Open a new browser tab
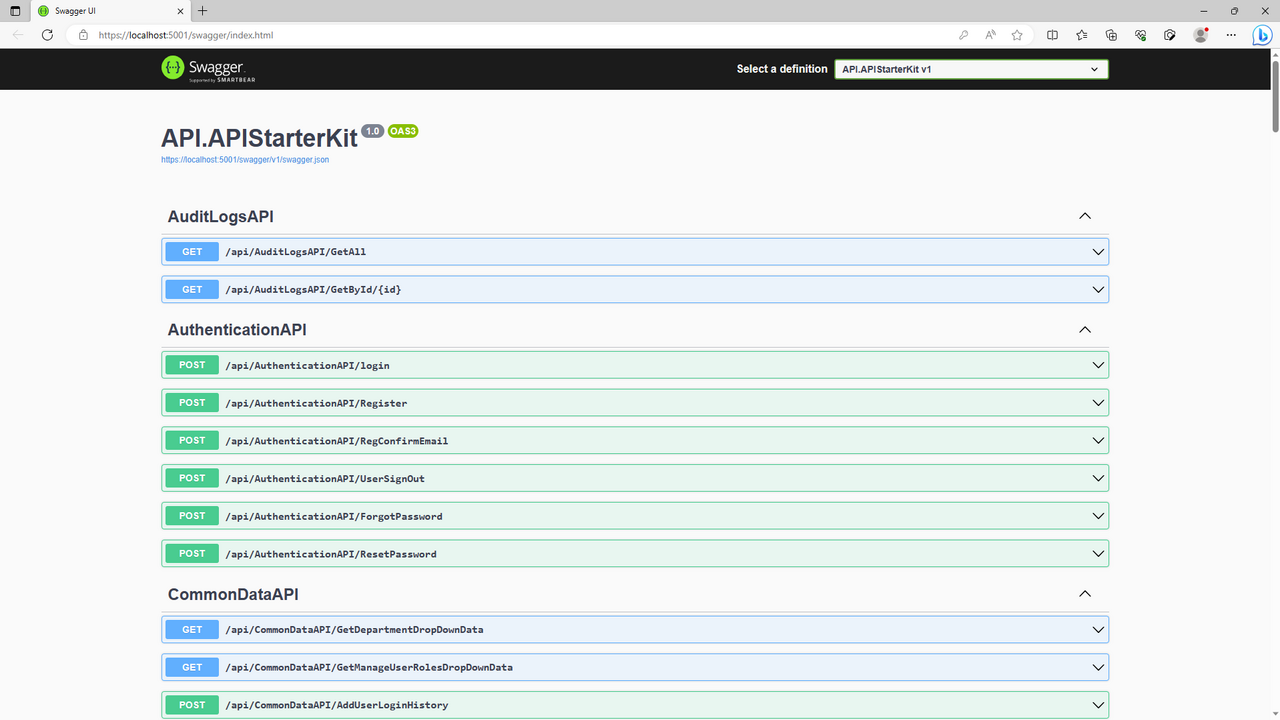Screen dimensions: 1280x720 [203, 11]
